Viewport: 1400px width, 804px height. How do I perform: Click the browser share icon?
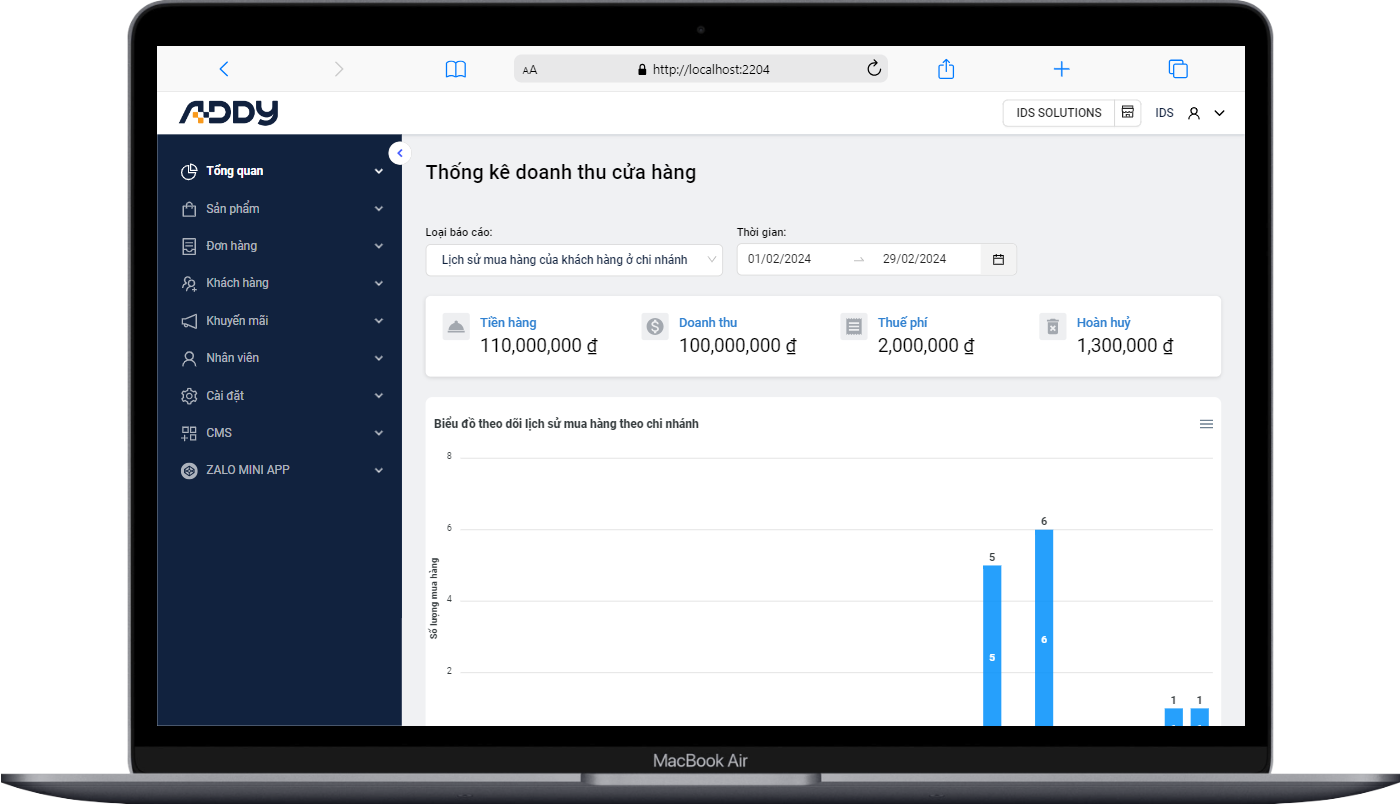tap(946, 69)
